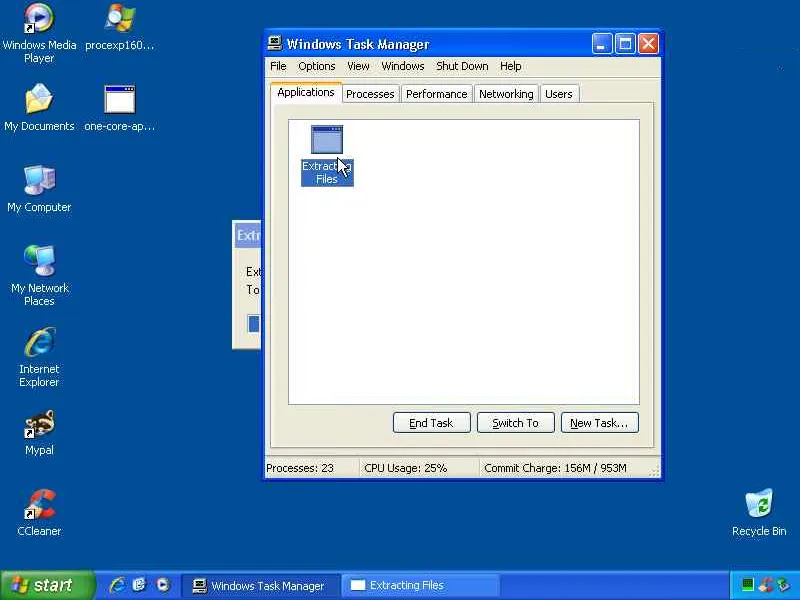Open the Options menu
Viewport: 800px width, 600px height.
click(x=316, y=66)
